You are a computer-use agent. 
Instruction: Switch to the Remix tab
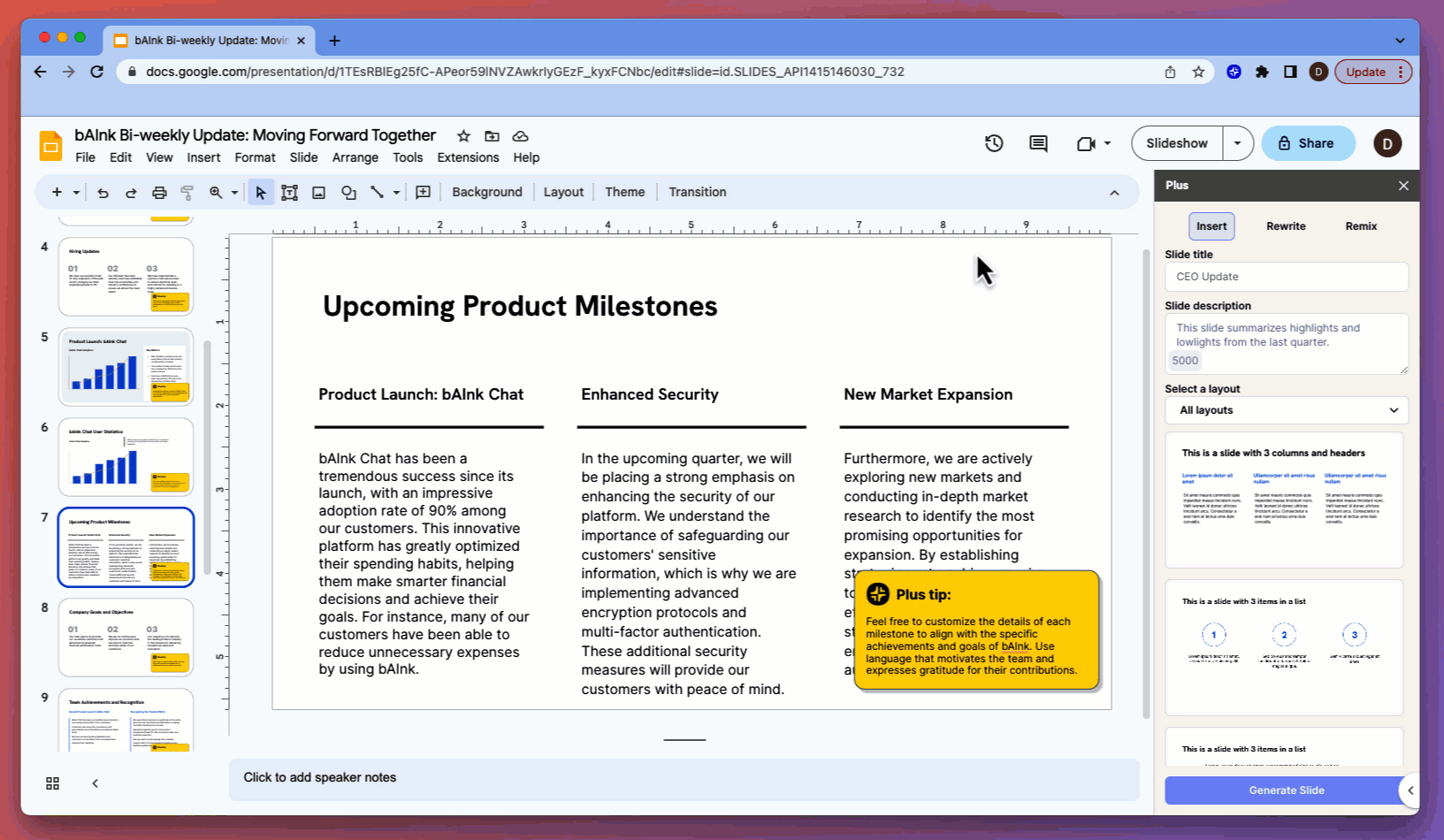coord(1361,226)
